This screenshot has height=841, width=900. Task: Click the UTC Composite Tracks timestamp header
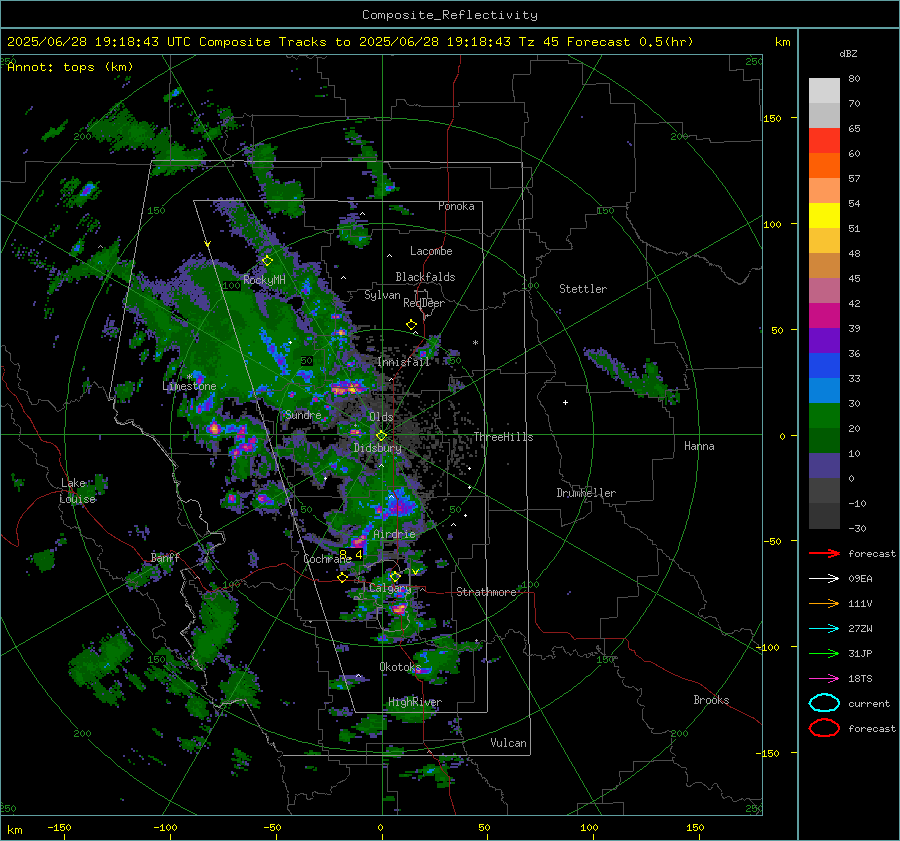point(350,42)
